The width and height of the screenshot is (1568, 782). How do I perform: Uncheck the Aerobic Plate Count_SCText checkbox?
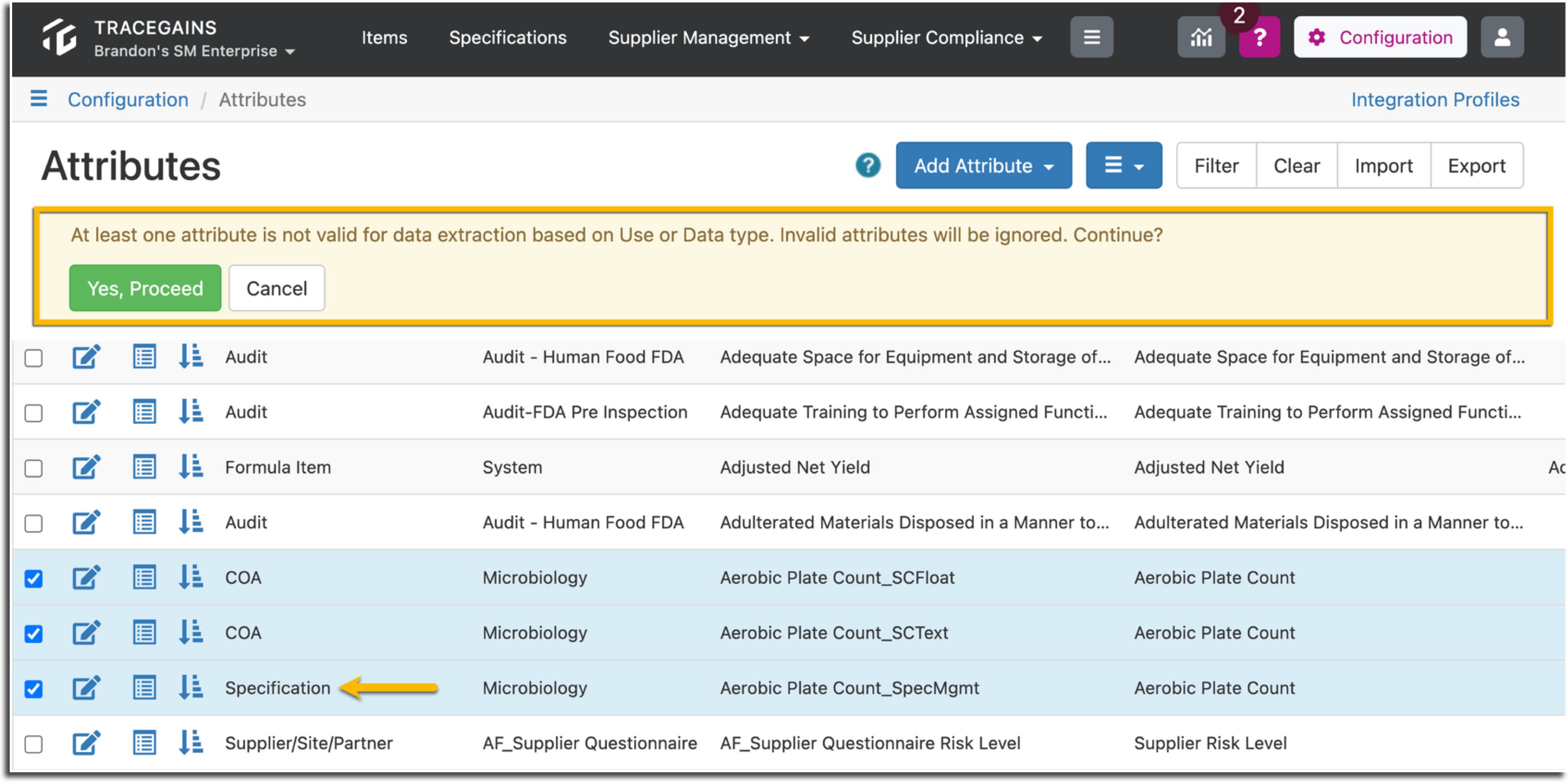click(x=34, y=634)
